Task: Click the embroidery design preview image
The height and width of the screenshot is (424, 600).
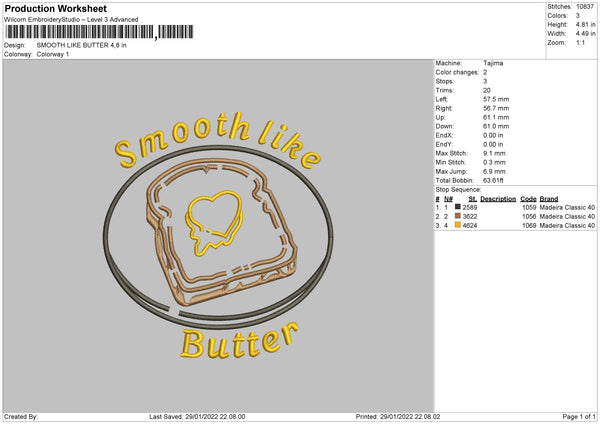Action: point(218,235)
